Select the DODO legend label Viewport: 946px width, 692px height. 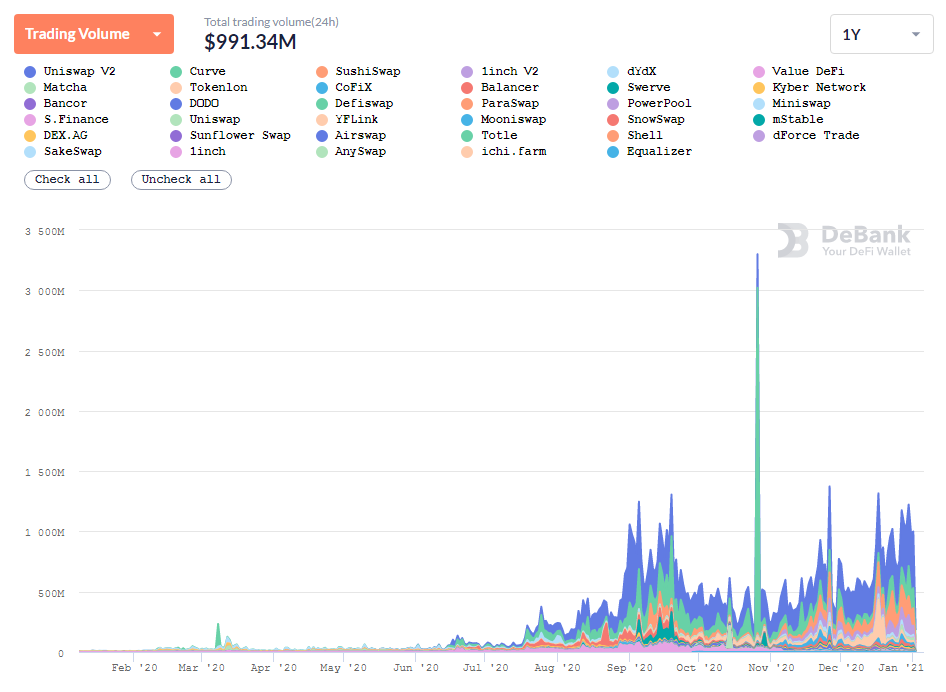pos(204,103)
